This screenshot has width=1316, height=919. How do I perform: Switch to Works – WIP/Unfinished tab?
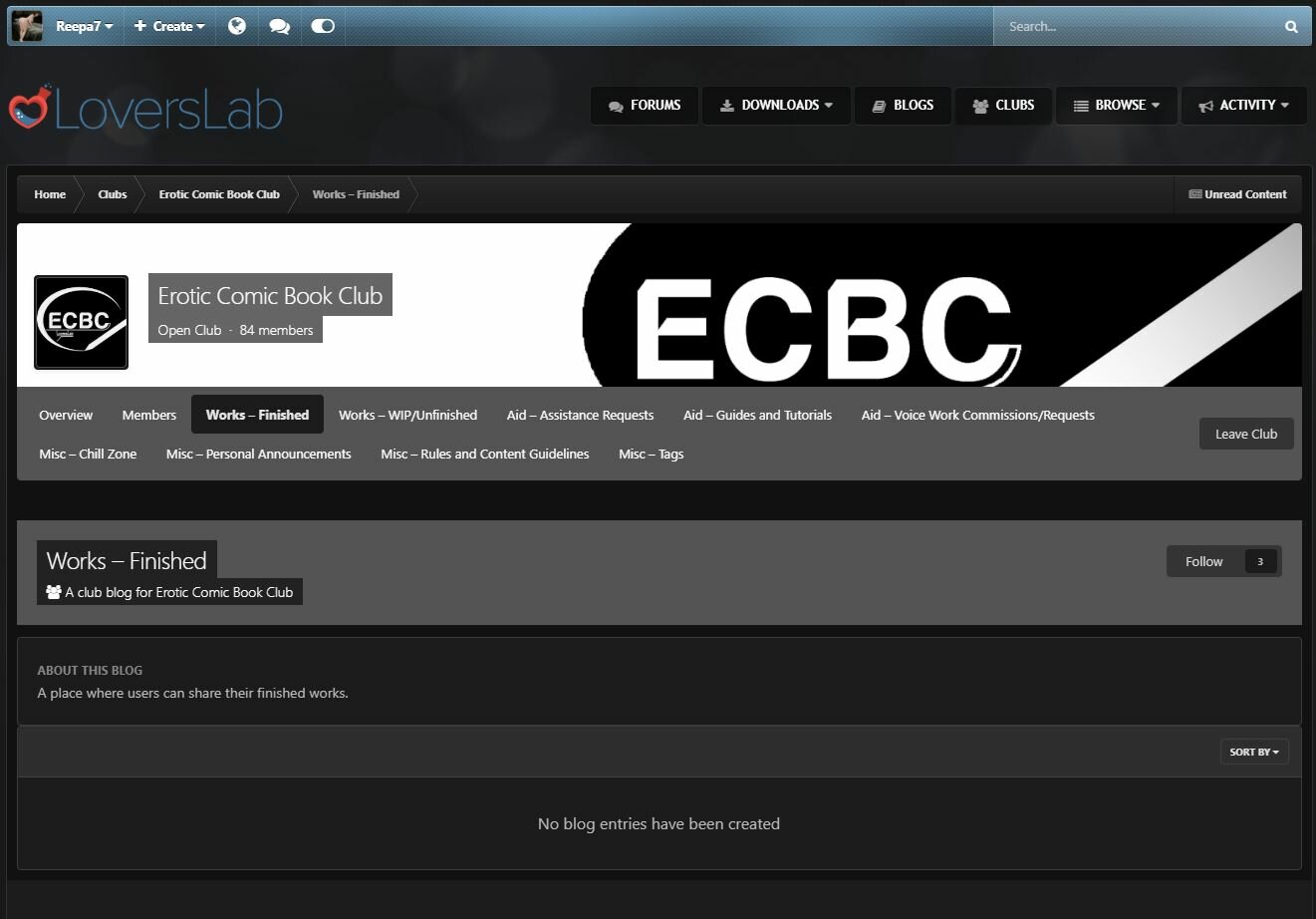click(x=407, y=415)
